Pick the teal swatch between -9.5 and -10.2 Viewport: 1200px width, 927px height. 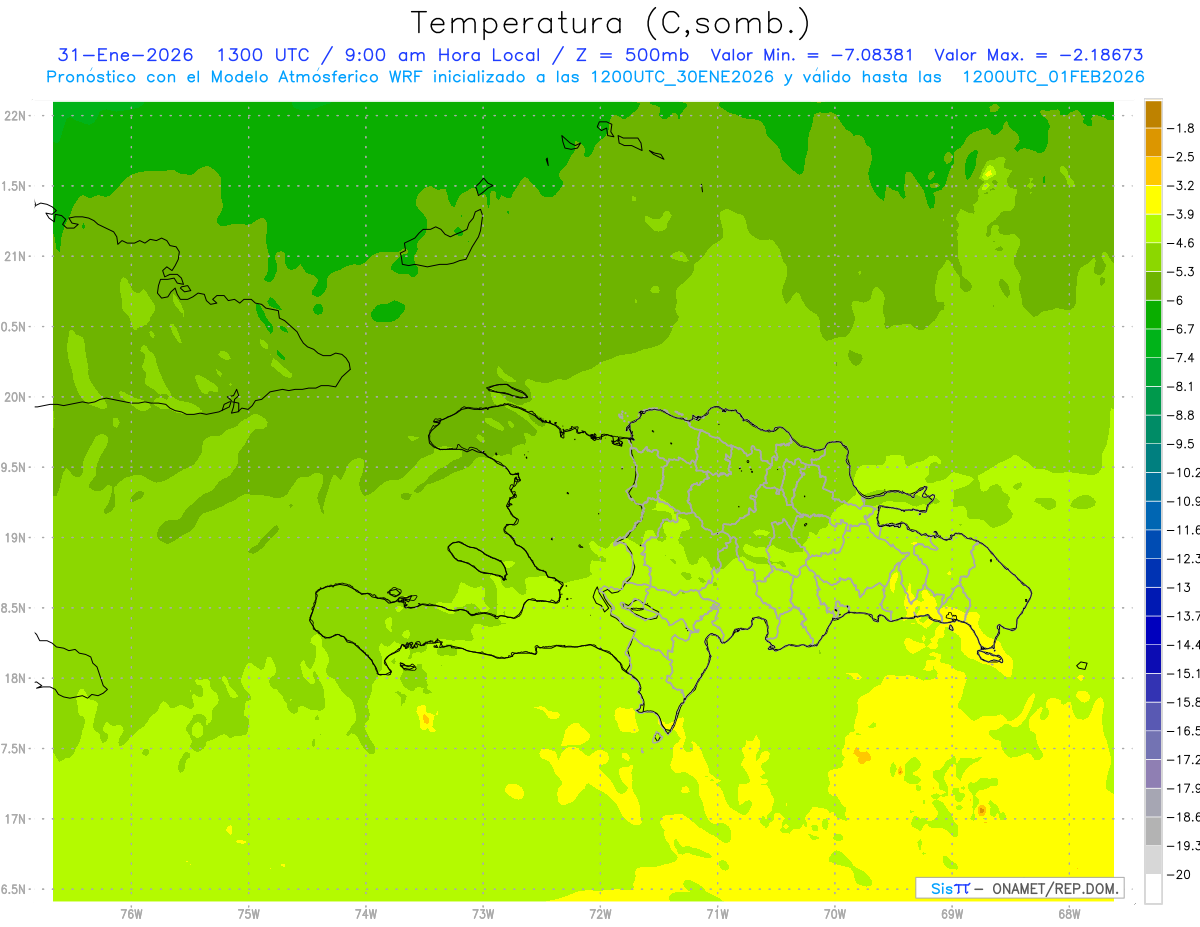coord(1153,459)
